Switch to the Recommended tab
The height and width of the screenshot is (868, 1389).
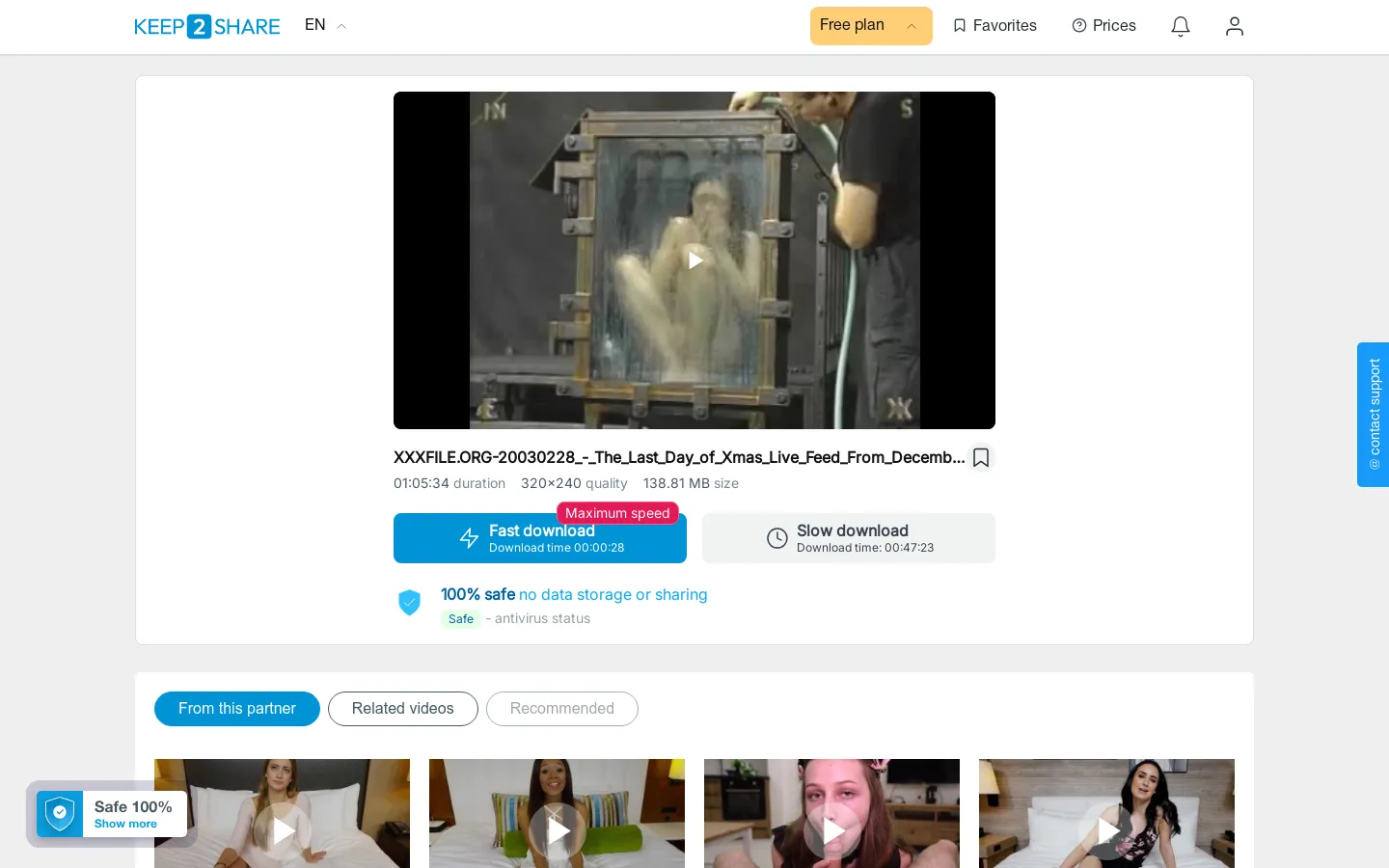tap(562, 709)
